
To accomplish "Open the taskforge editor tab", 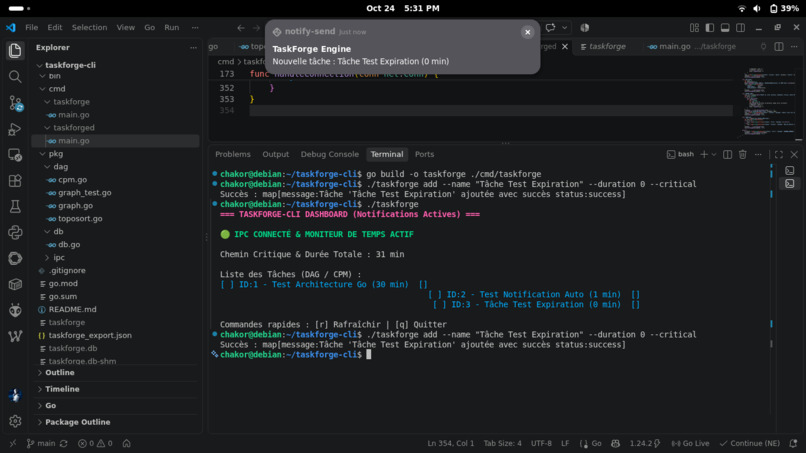I will [x=607, y=46].
